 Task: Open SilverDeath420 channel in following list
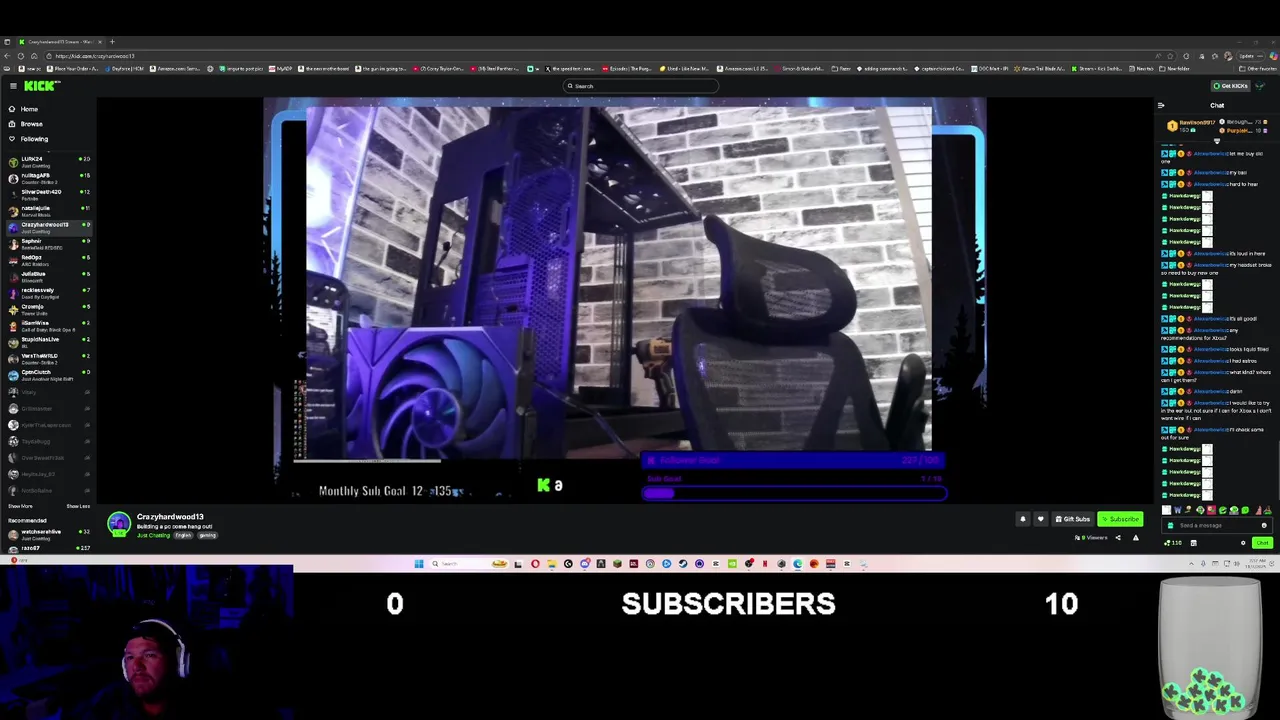[48, 193]
